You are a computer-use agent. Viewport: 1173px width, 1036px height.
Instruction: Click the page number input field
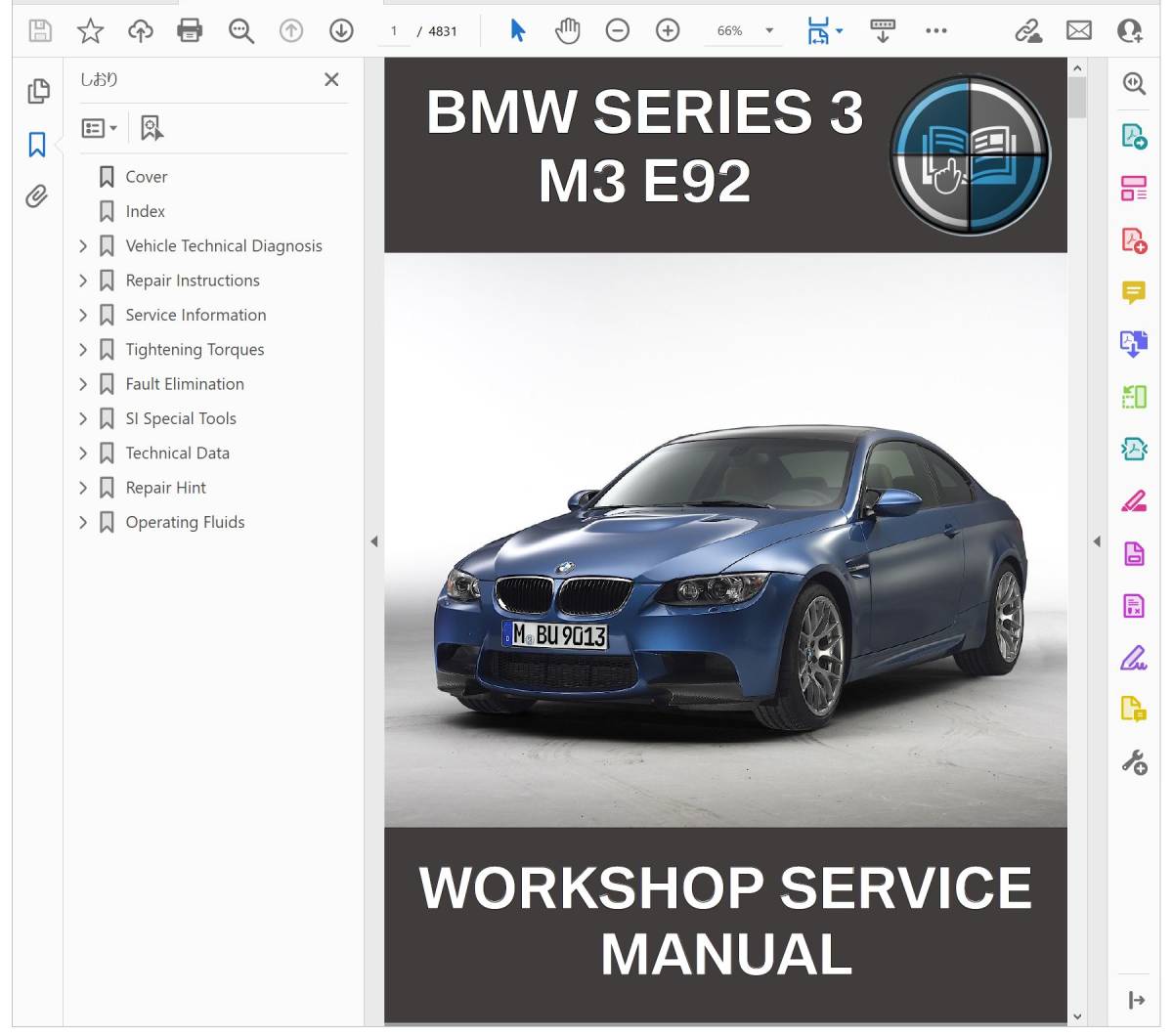tap(394, 31)
